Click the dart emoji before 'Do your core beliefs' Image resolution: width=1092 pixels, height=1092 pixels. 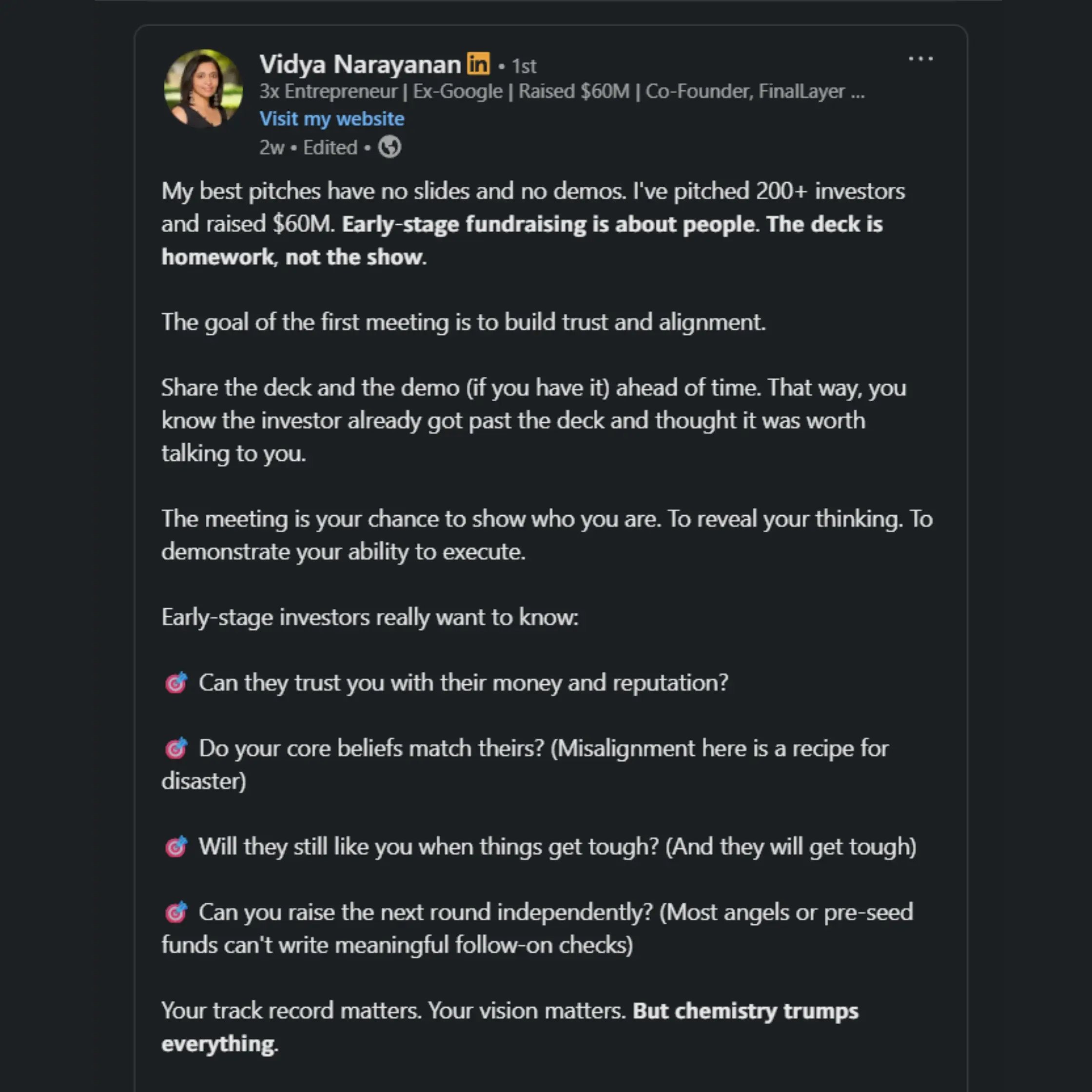point(176,748)
